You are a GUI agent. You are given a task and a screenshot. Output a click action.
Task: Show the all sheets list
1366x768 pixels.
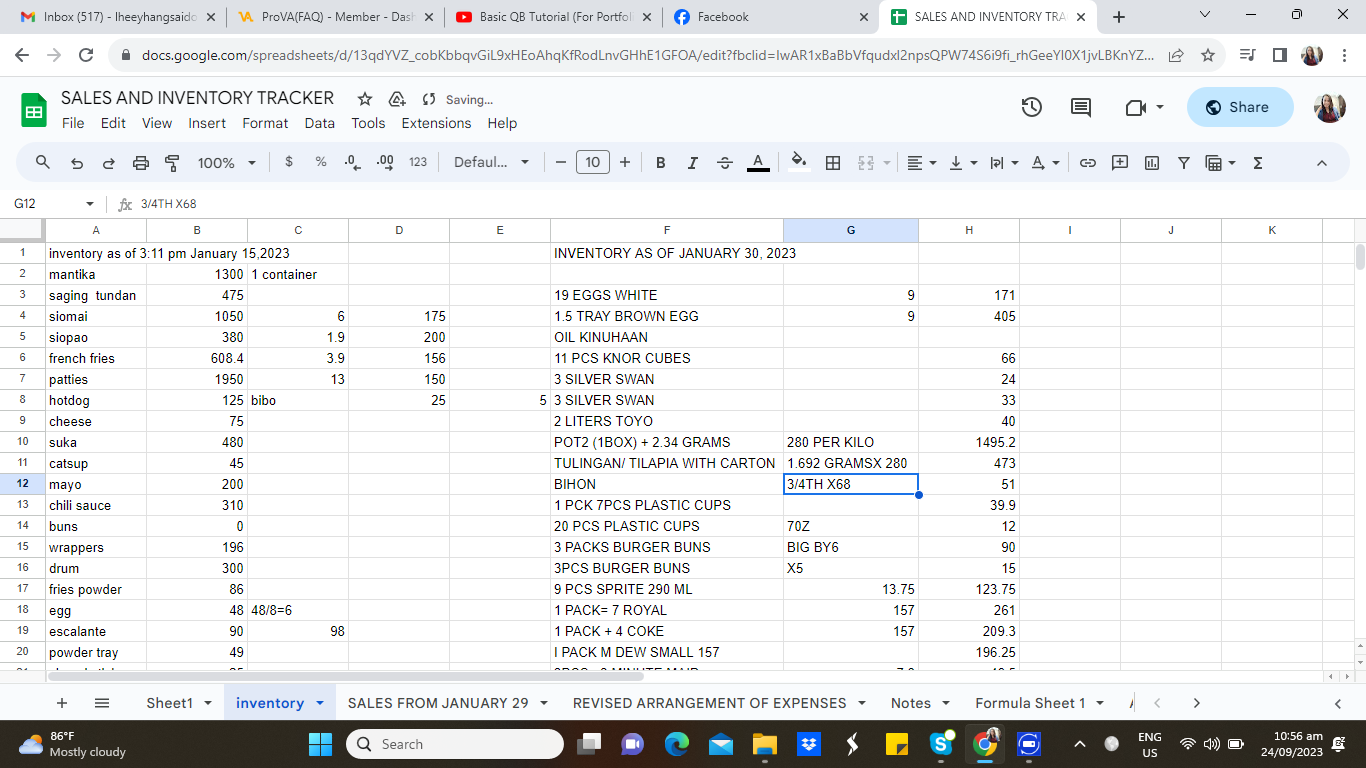pos(102,703)
